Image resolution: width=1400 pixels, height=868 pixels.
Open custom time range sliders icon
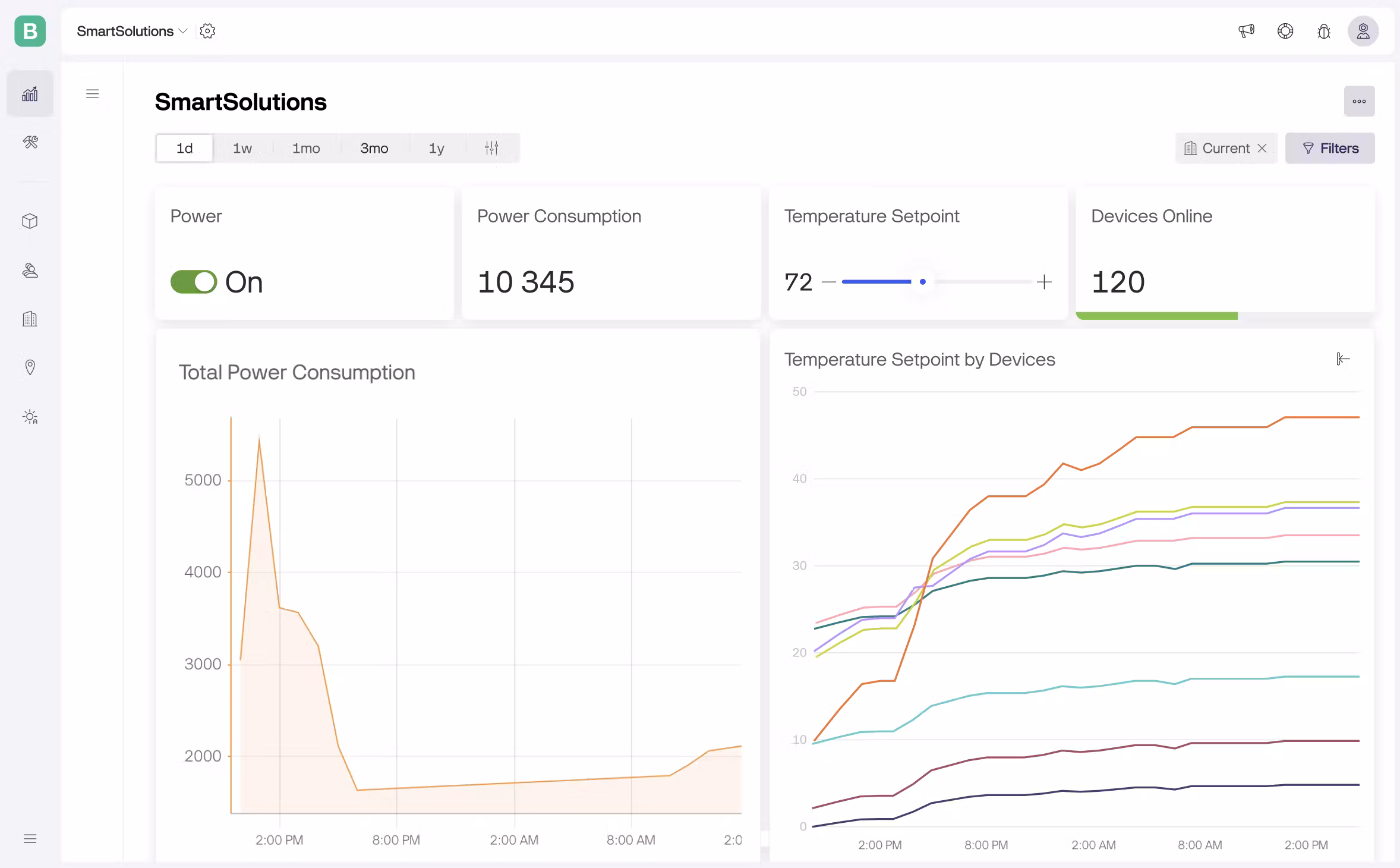pos(491,148)
